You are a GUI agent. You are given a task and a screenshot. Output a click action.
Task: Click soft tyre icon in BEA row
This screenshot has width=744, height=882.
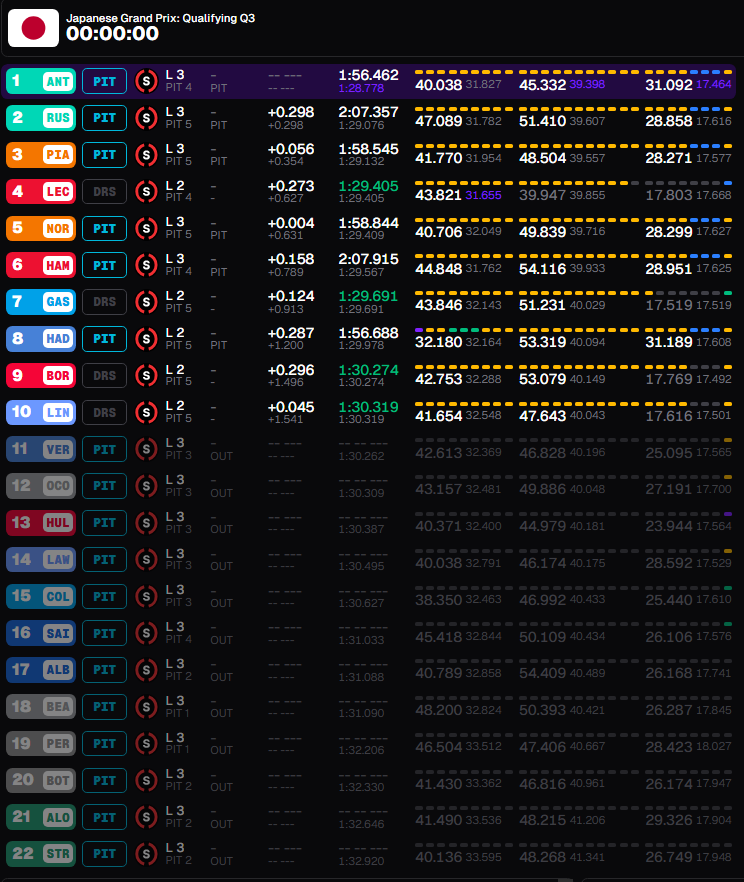(x=146, y=707)
